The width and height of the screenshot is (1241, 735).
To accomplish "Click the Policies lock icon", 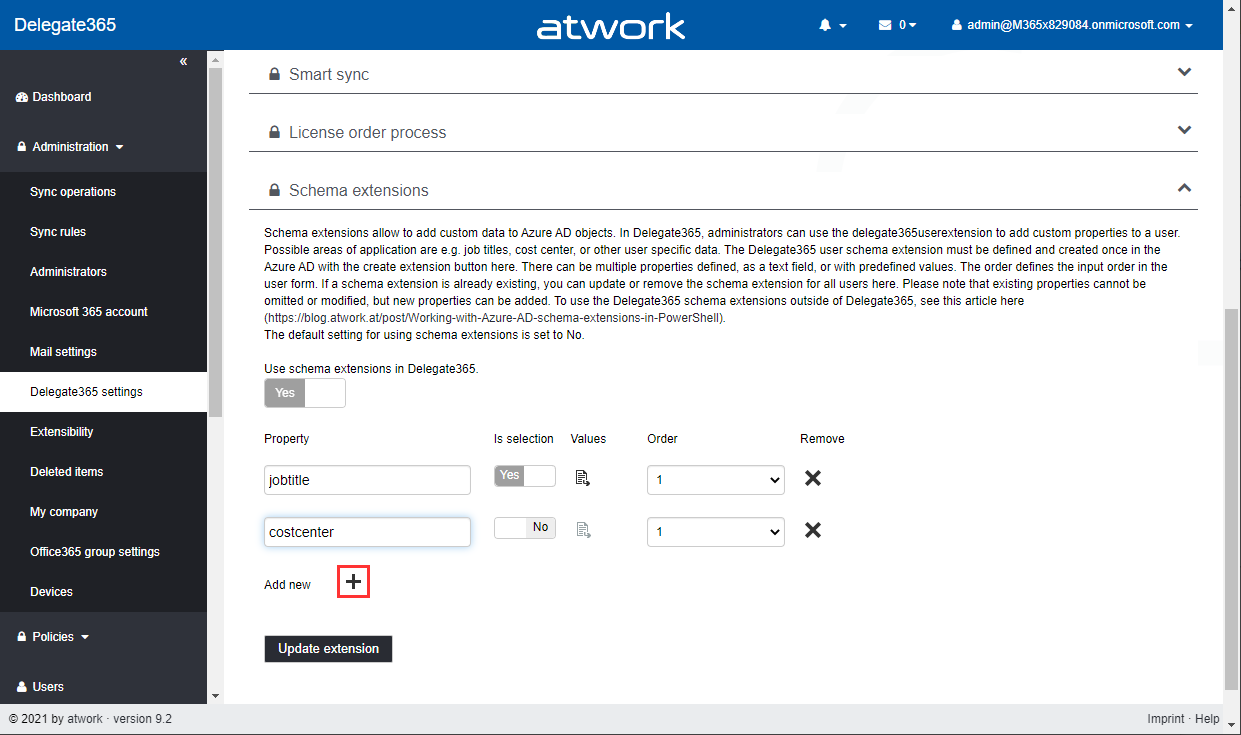I will [22, 637].
